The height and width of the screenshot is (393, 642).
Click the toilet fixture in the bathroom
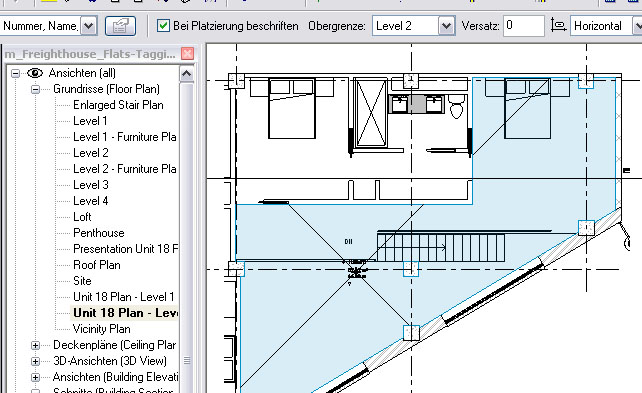[456, 106]
